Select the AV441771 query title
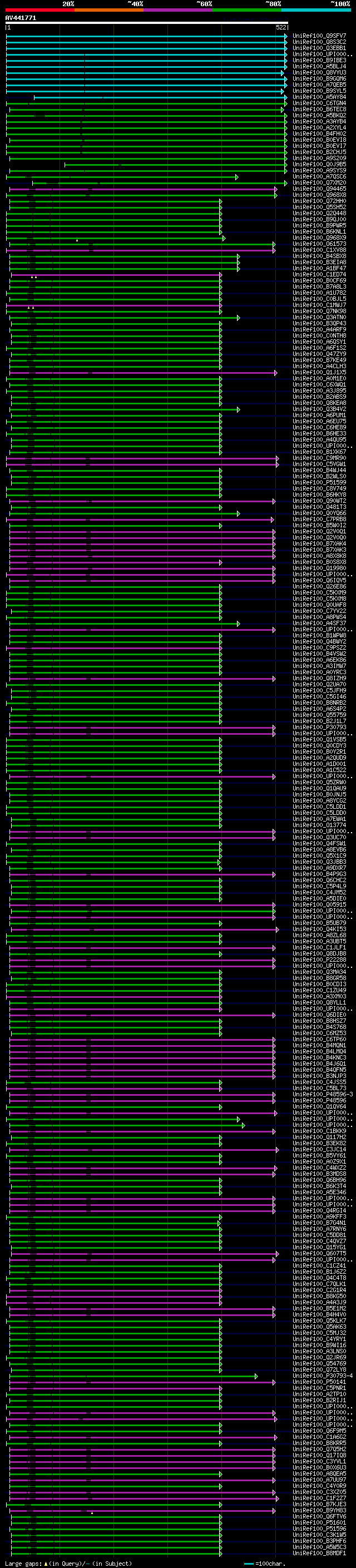 (21, 18)
